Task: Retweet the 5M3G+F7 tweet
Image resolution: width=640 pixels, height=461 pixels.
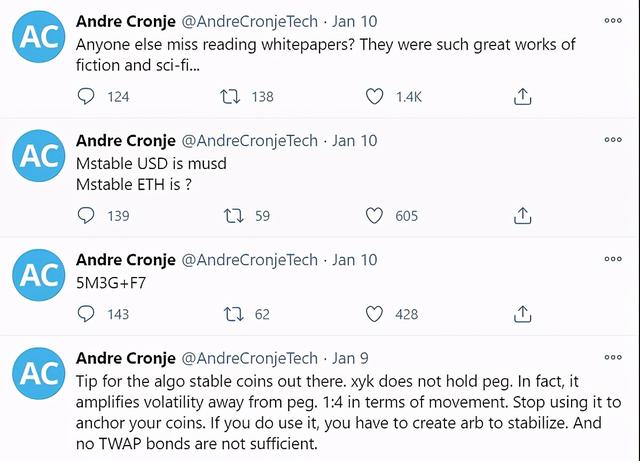Action: [233, 314]
